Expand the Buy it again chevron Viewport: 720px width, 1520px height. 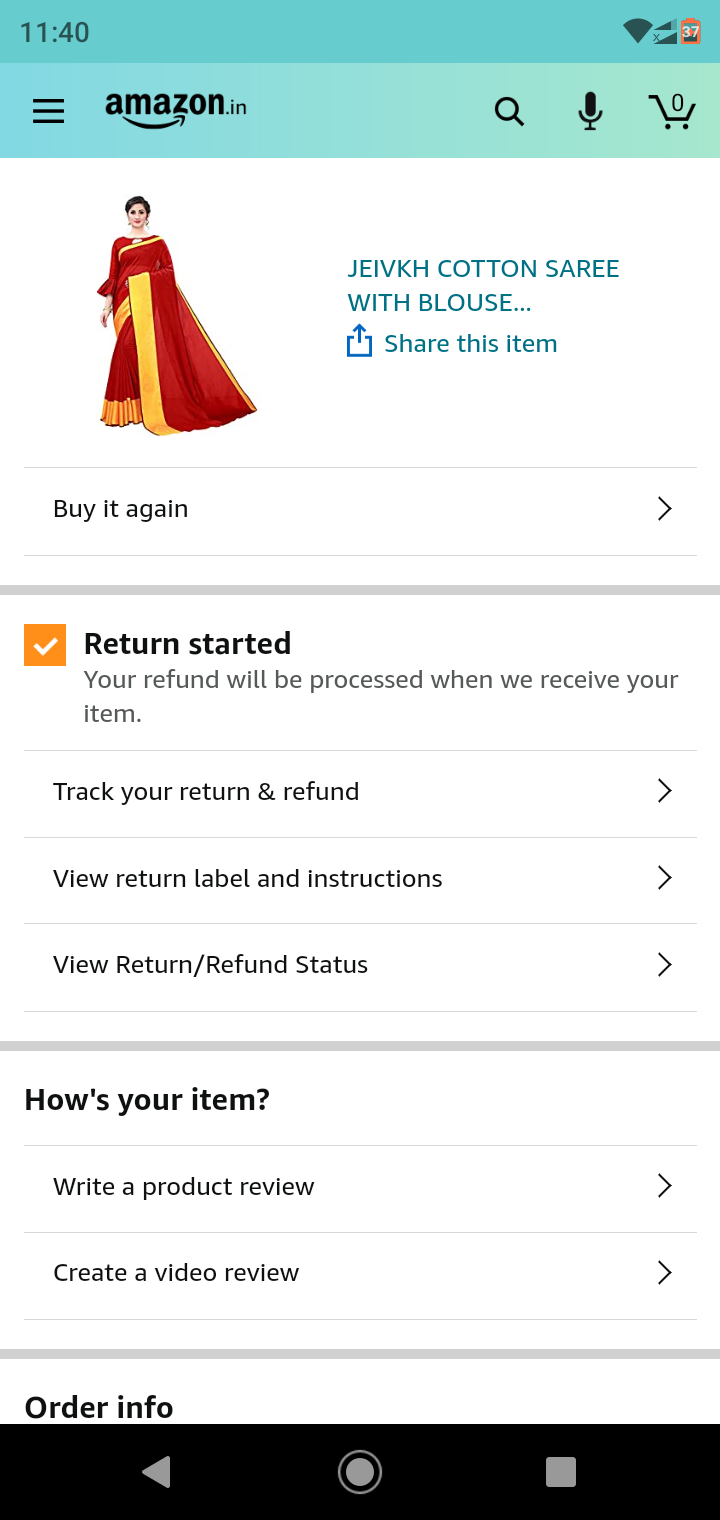pyautogui.click(x=664, y=509)
